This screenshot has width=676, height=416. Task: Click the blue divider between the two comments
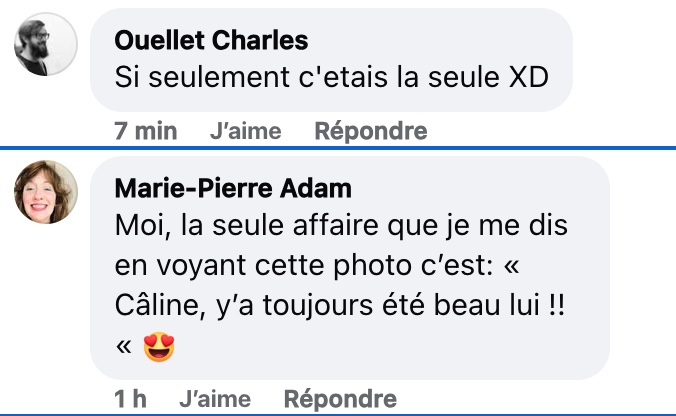click(x=338, y=148)
